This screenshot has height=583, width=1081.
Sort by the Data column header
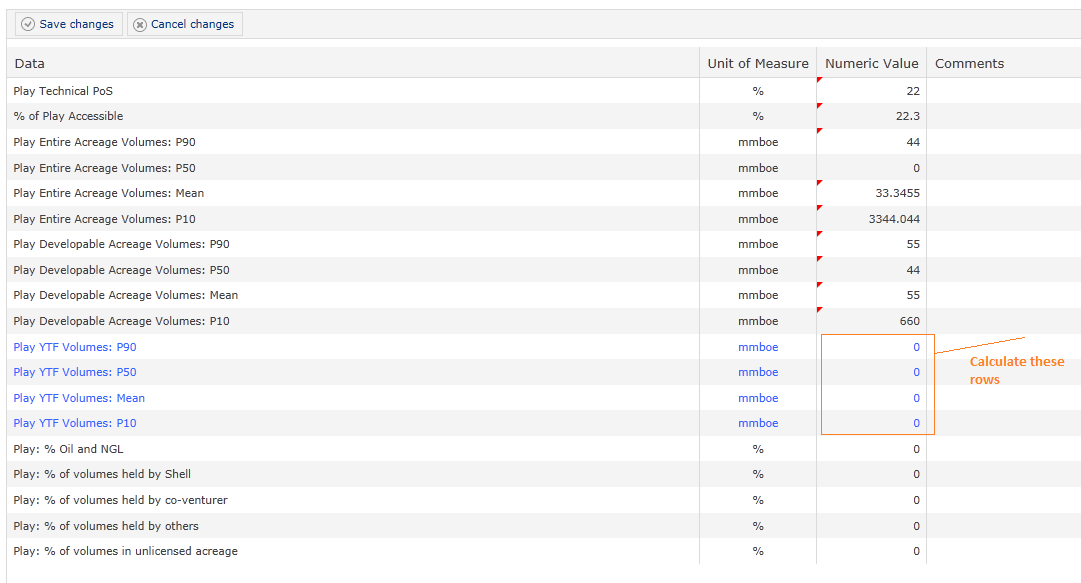pyautogui.click(x=30, y=63)
